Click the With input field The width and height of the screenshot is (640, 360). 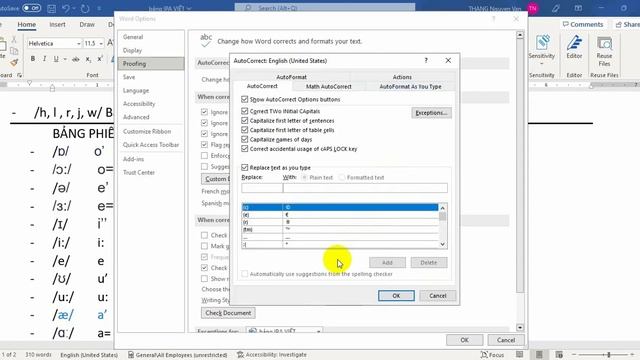point(365,188)
